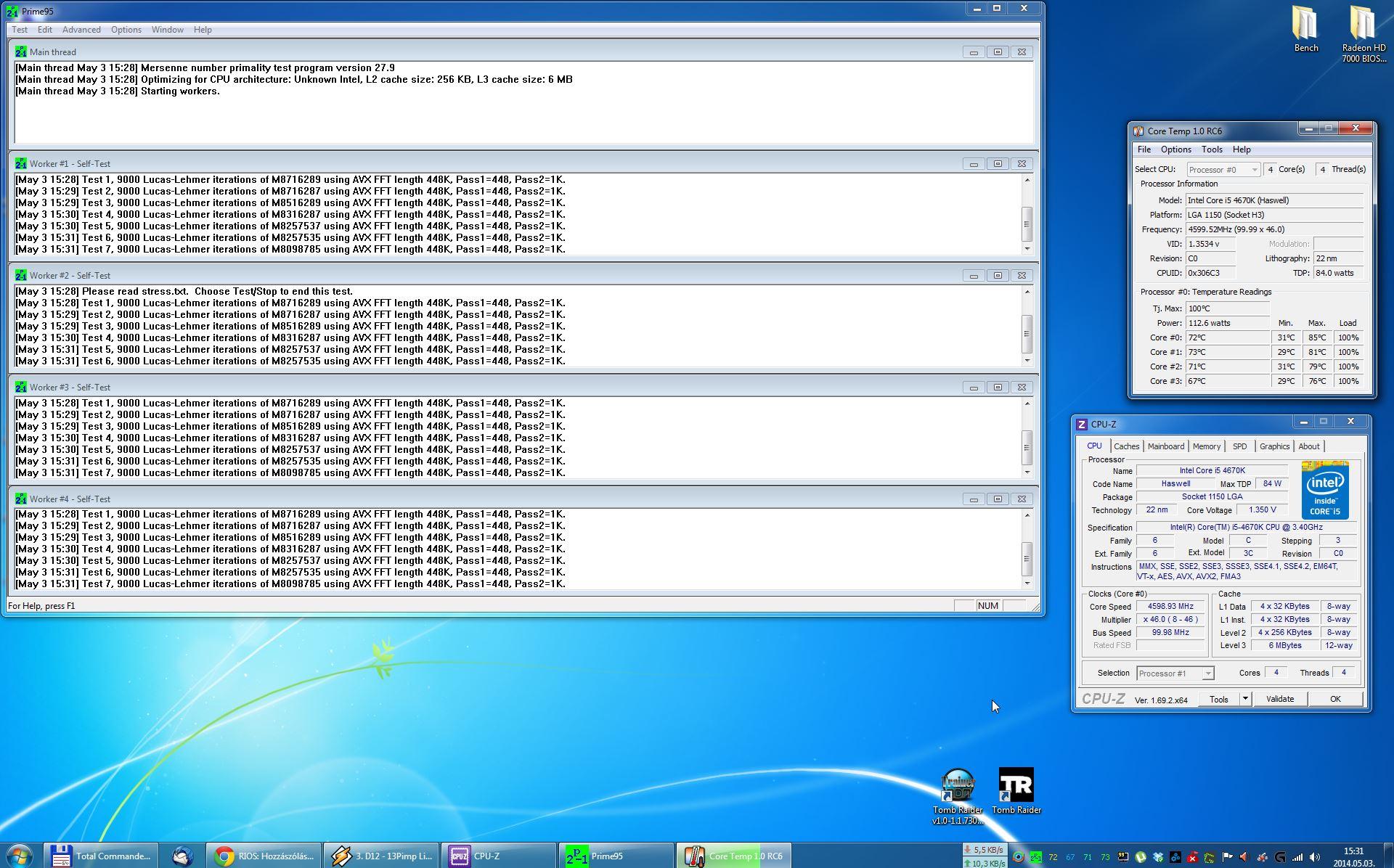Screen dimensions: 1394x868
Task: Switch to the Chrome RIOS taskbar button
Action: point(264,856)
